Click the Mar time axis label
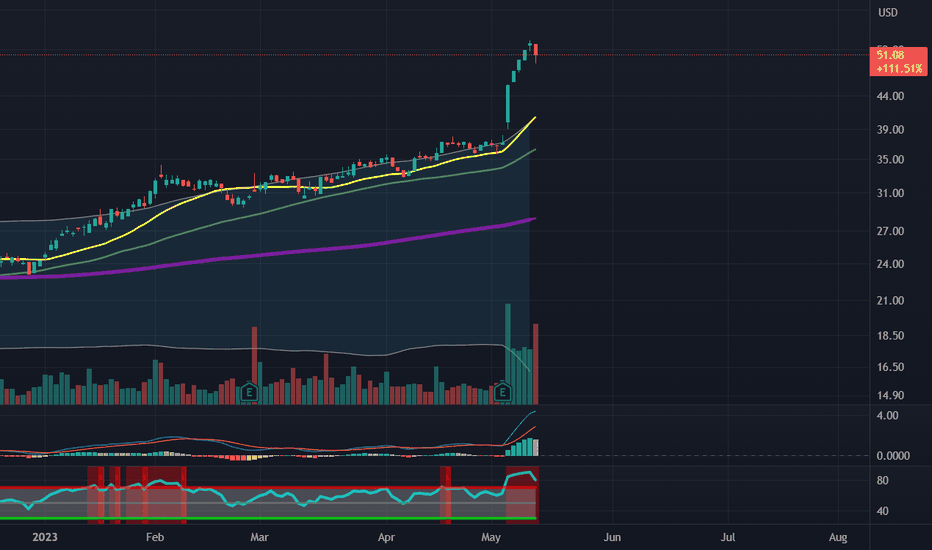 click(x=259, y=537)
